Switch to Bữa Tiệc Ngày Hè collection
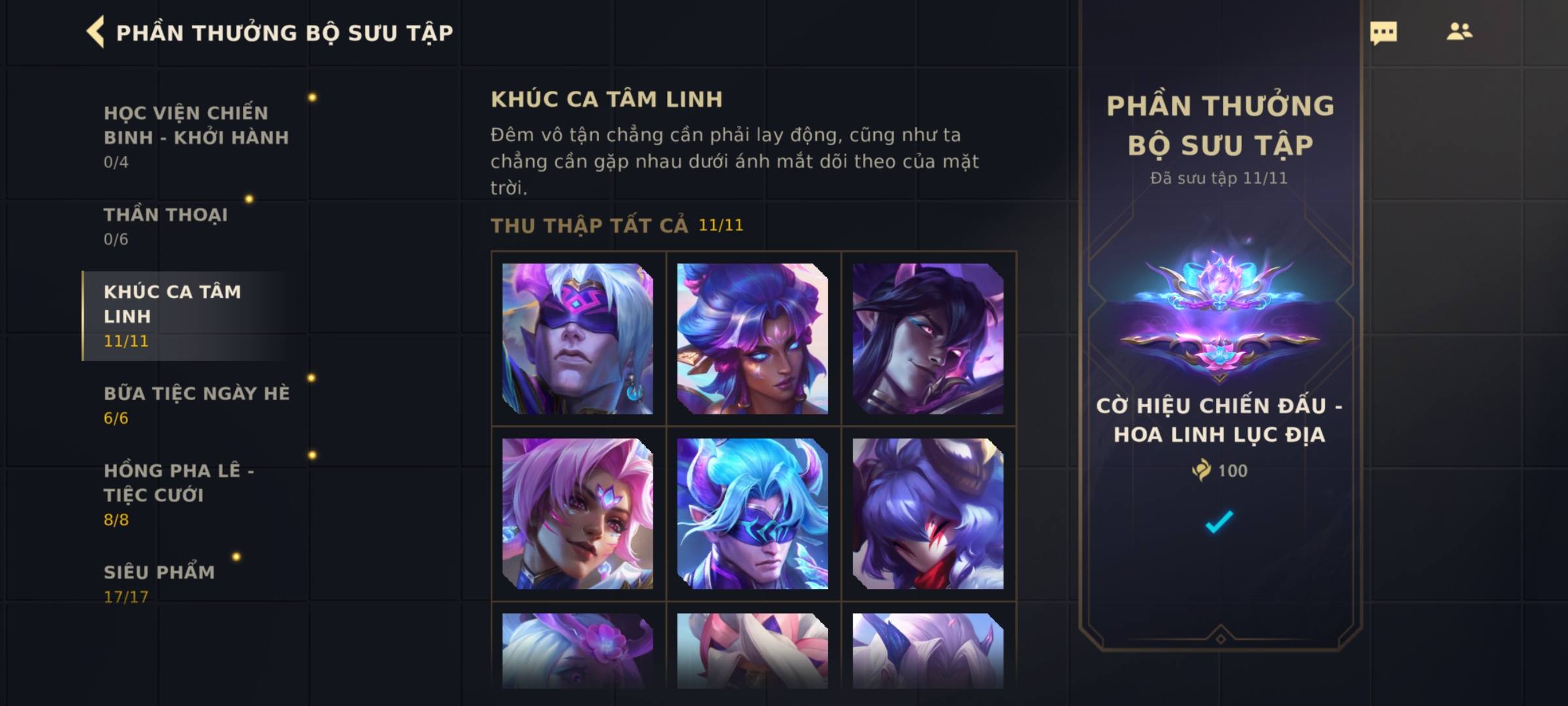Viewport: 1568px width, 706px height. [x=196, y=405]
